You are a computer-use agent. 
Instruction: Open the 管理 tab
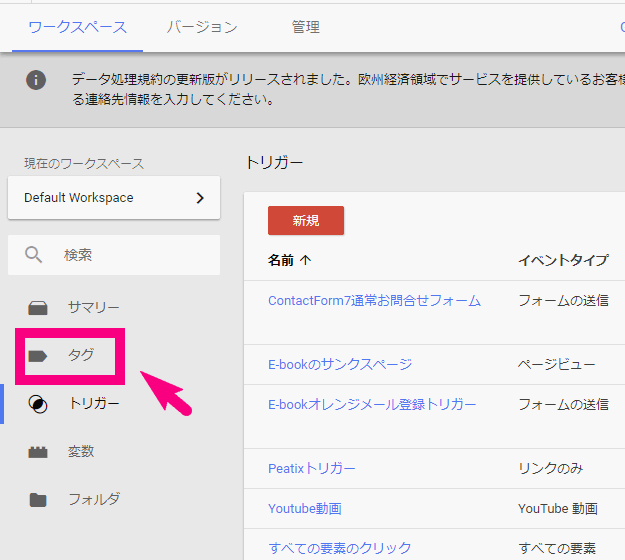pos(306,27)
